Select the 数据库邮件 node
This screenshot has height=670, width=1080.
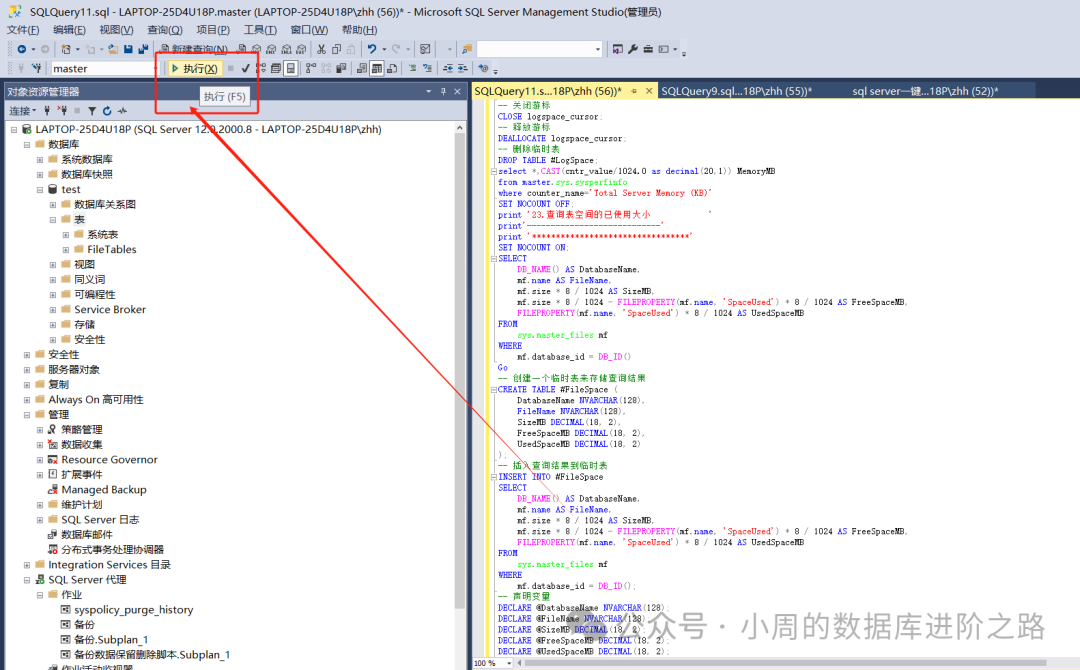coord(87,534)
